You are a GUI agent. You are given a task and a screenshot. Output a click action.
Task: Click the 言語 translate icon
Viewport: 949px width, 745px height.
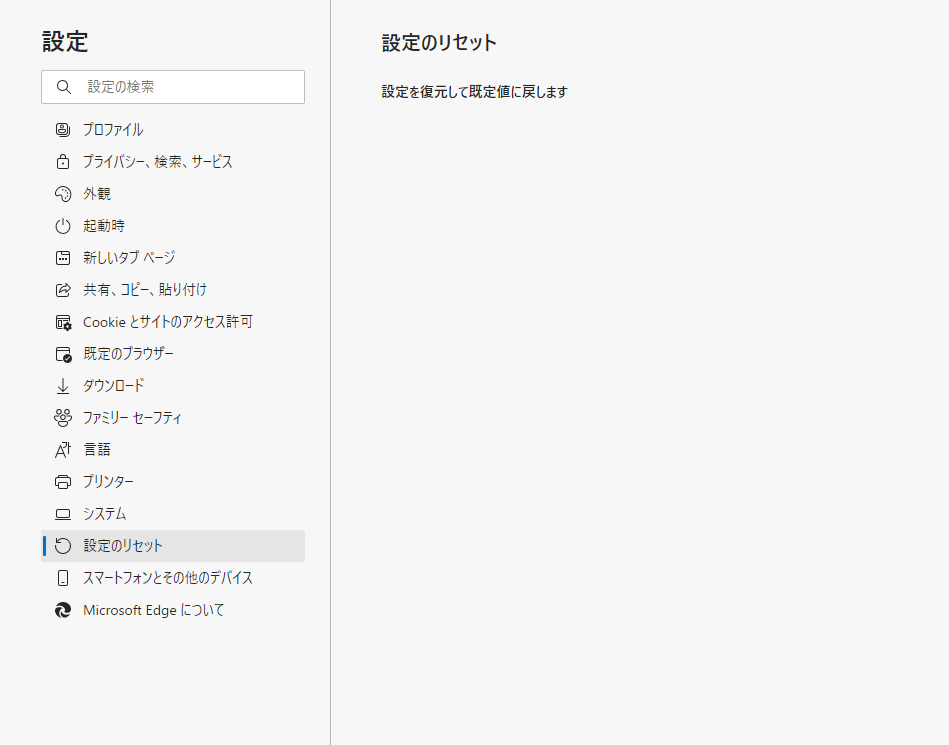pos(63,449)
